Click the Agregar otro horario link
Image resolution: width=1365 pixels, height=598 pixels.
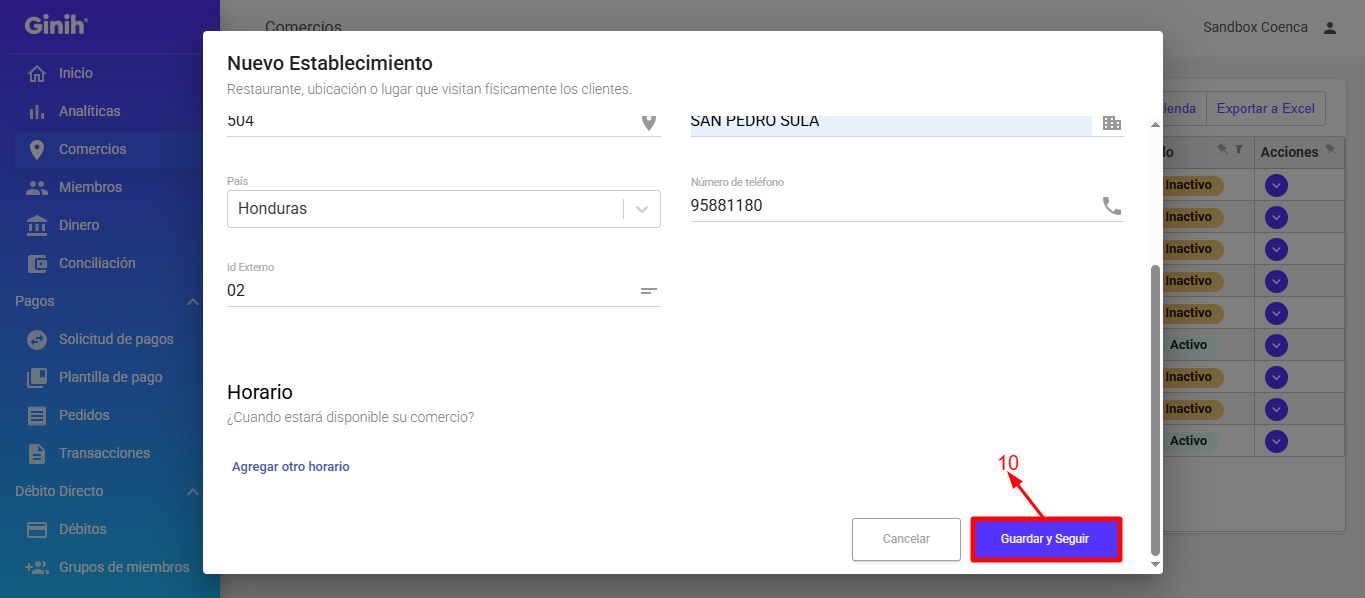291,467
